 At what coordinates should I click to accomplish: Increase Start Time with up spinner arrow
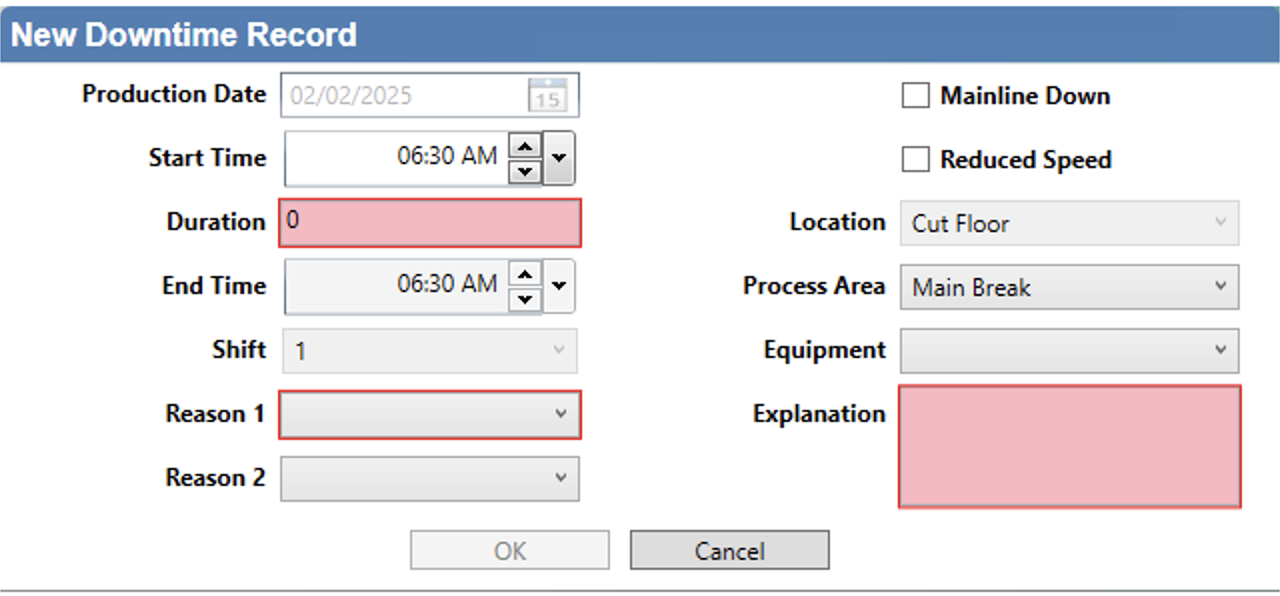tap(525, 146)
